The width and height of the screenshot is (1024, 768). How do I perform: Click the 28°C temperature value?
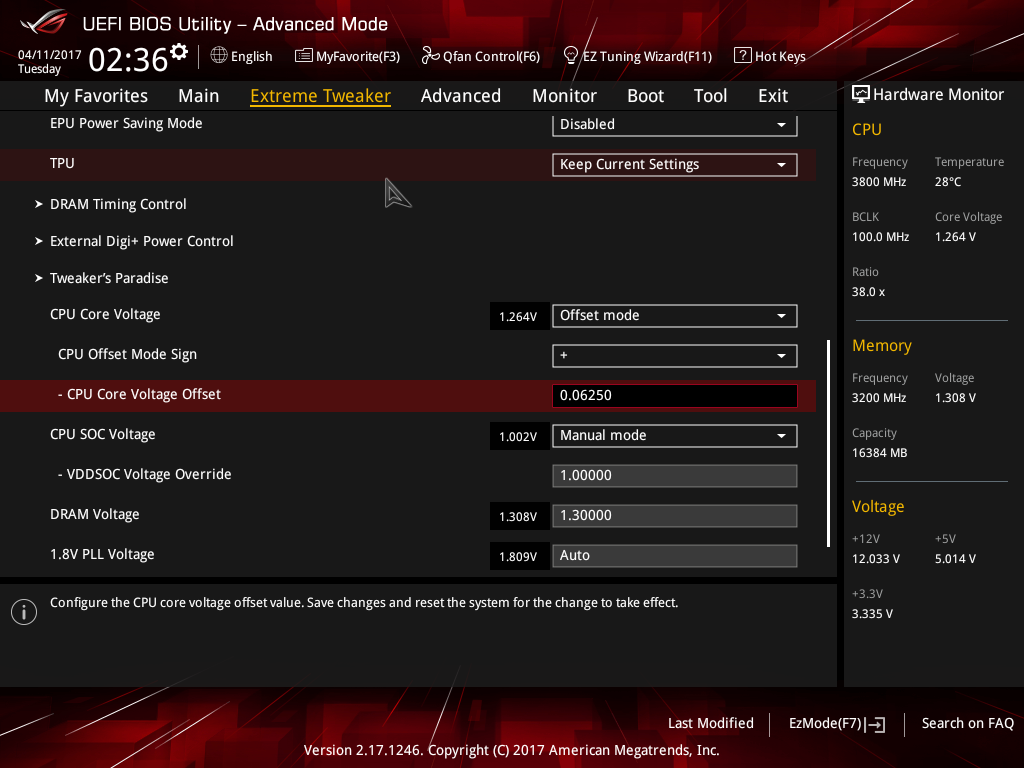[948, 182]
